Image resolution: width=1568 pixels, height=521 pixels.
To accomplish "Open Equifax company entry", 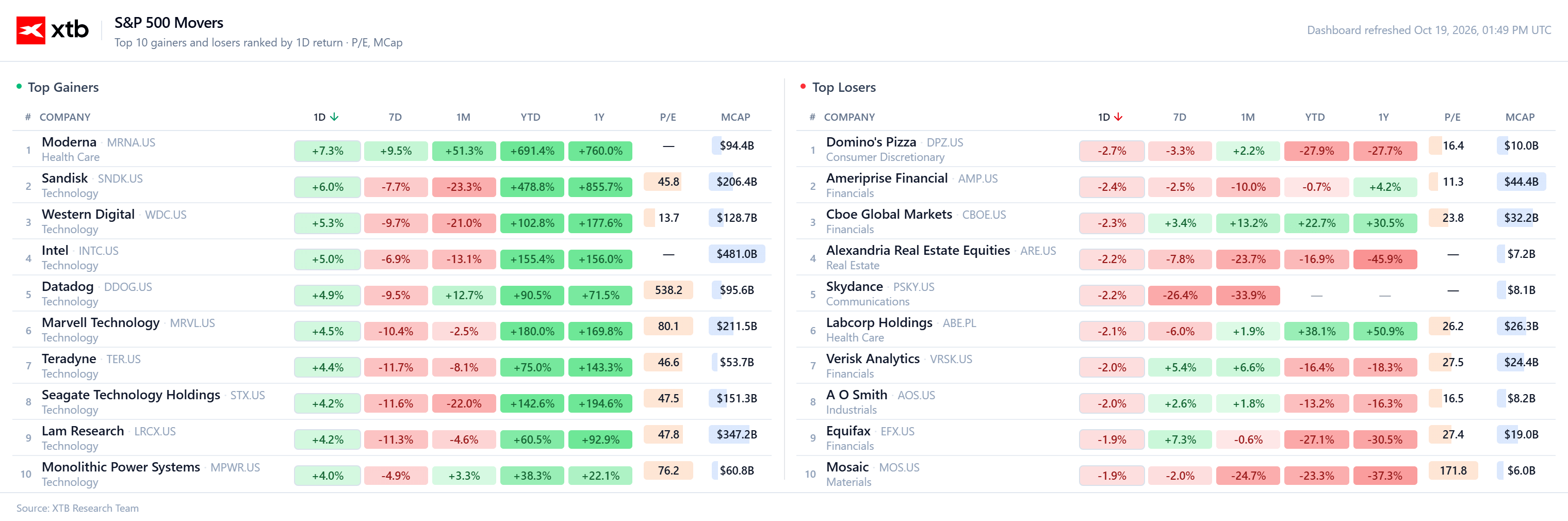I will point(848,431).
